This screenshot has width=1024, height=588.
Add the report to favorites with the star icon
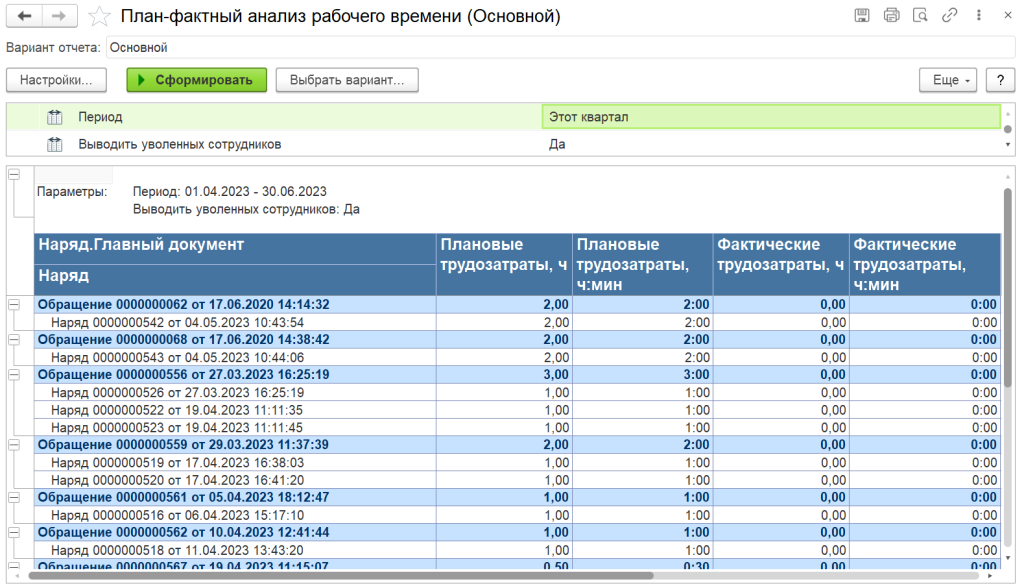[99, 16]
